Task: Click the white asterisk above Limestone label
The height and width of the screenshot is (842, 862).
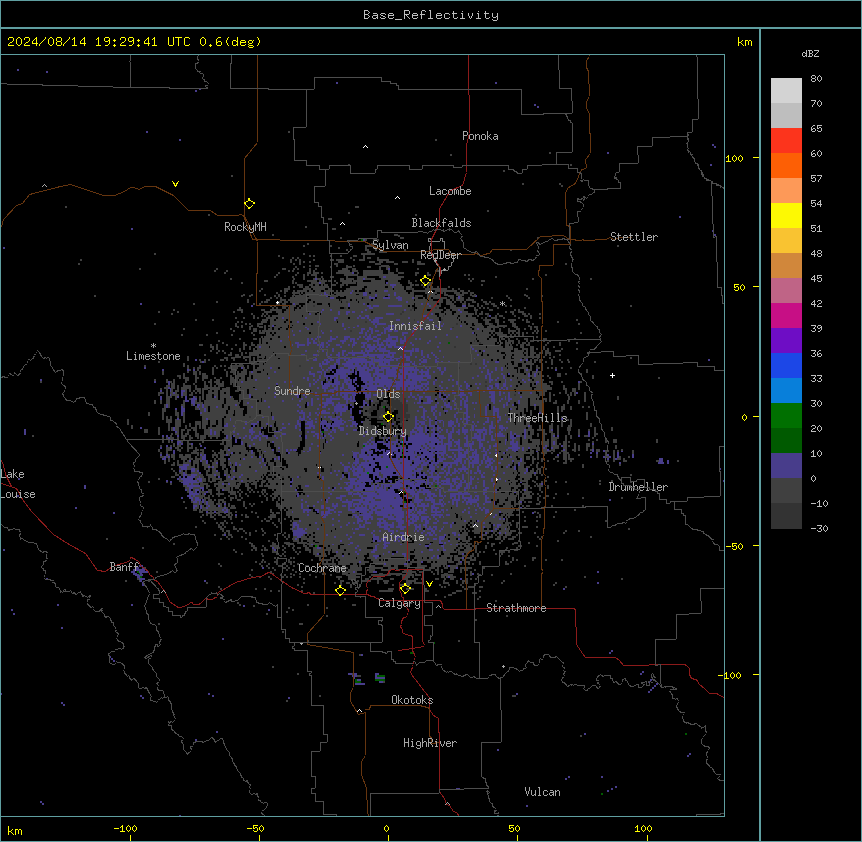Action: coord(153,346)
